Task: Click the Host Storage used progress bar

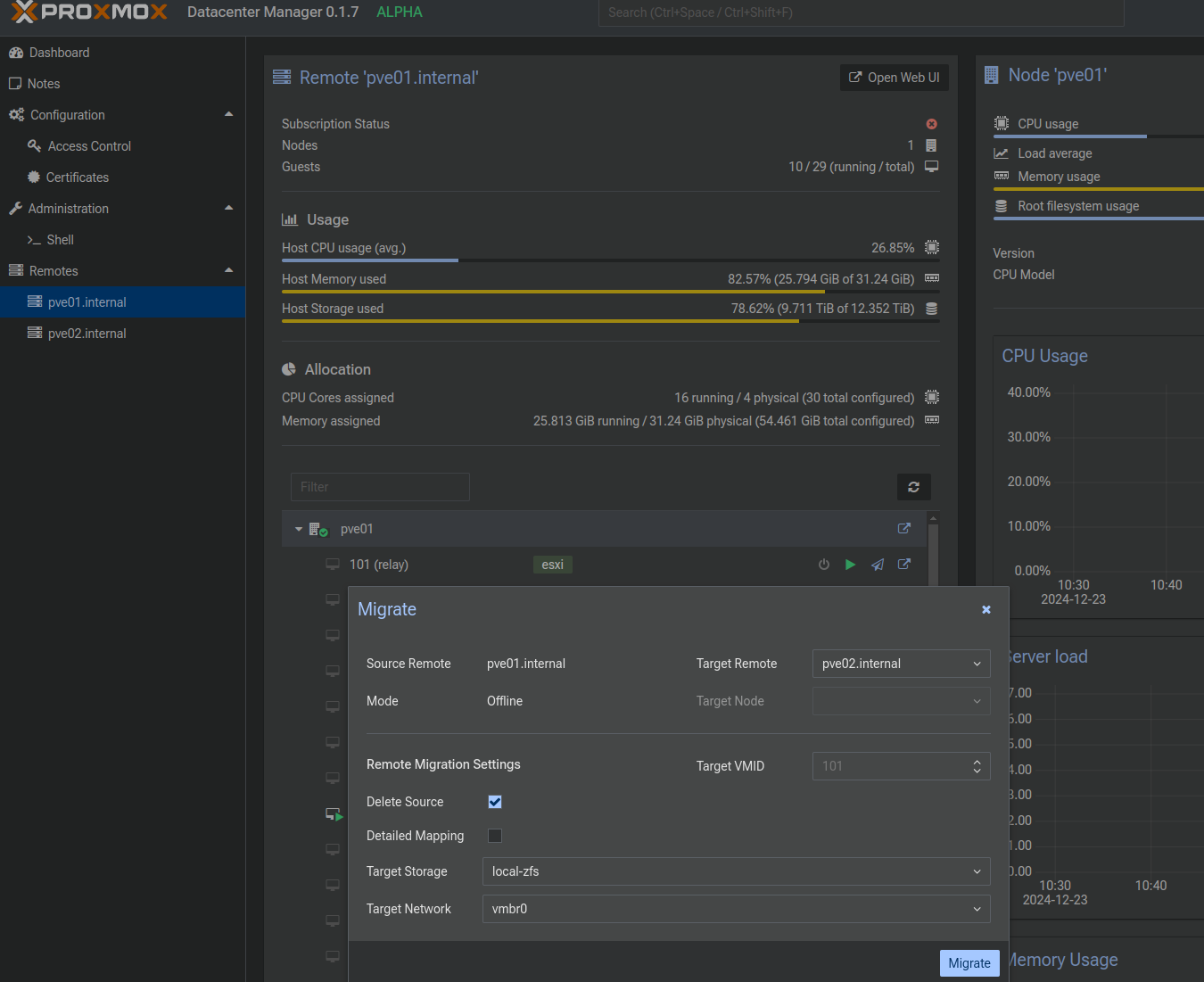Action: click(x=611, y=321)
